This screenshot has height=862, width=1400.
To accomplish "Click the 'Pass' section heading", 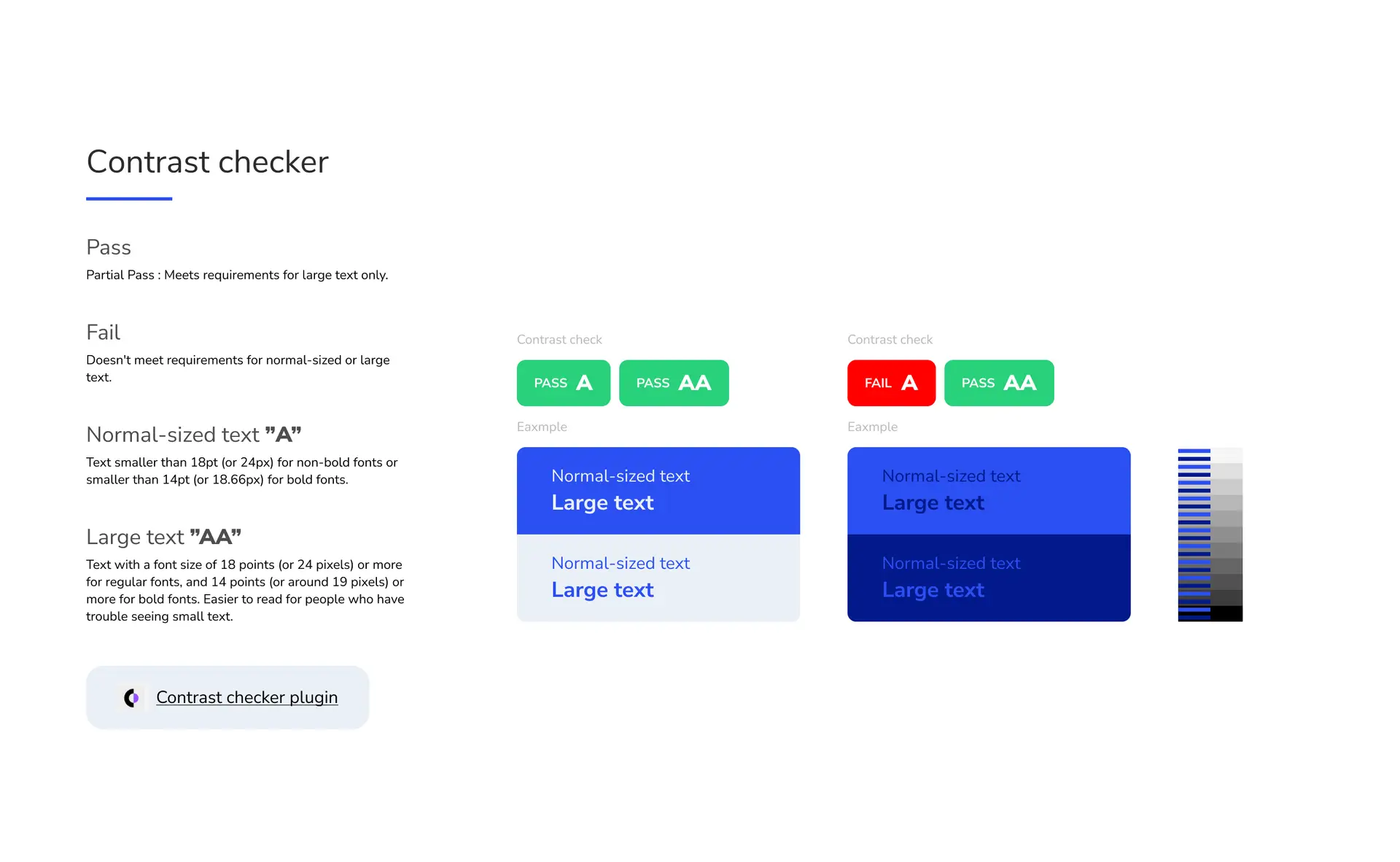I will (x=109, y=247).
